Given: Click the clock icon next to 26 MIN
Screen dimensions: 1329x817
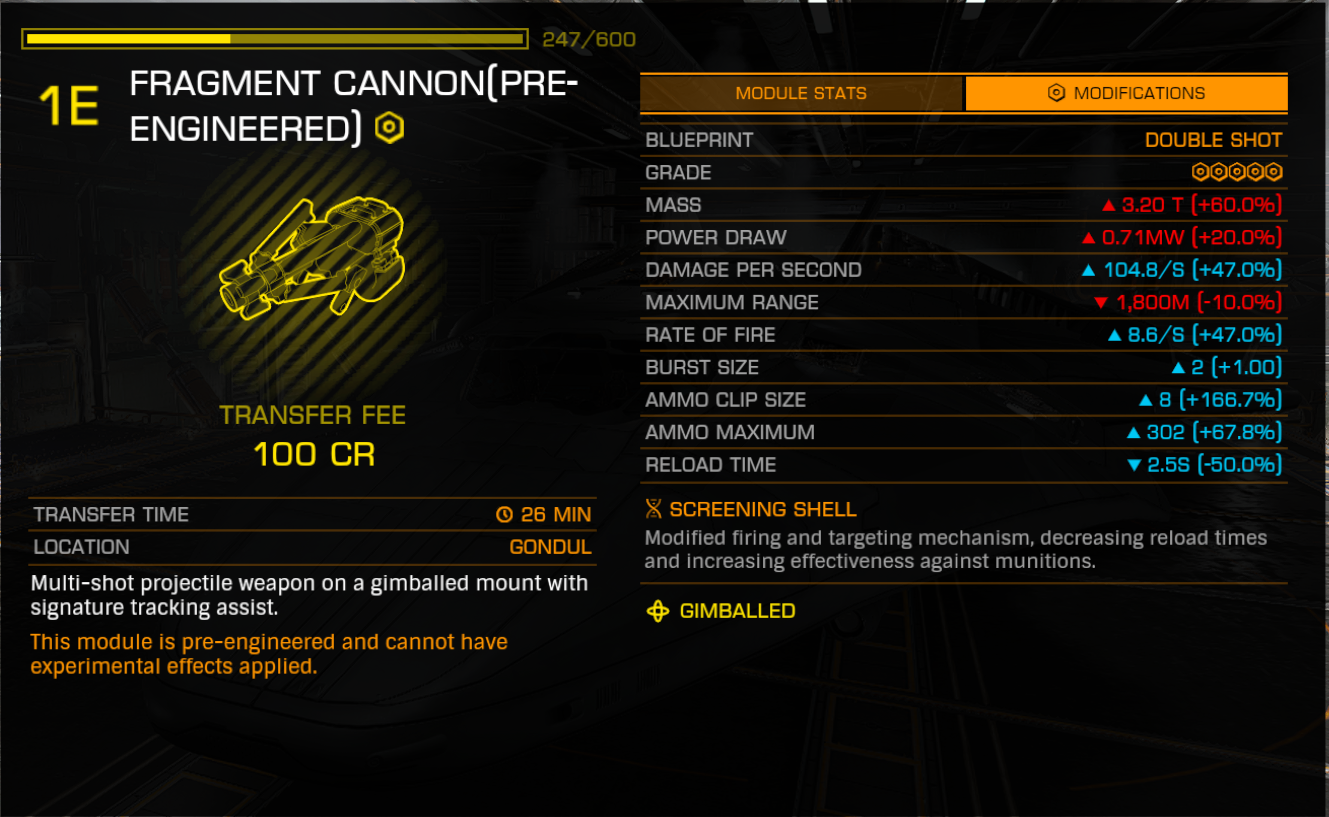Looking at the screenshot, I should pyautogui.click(x=504, y=515).
